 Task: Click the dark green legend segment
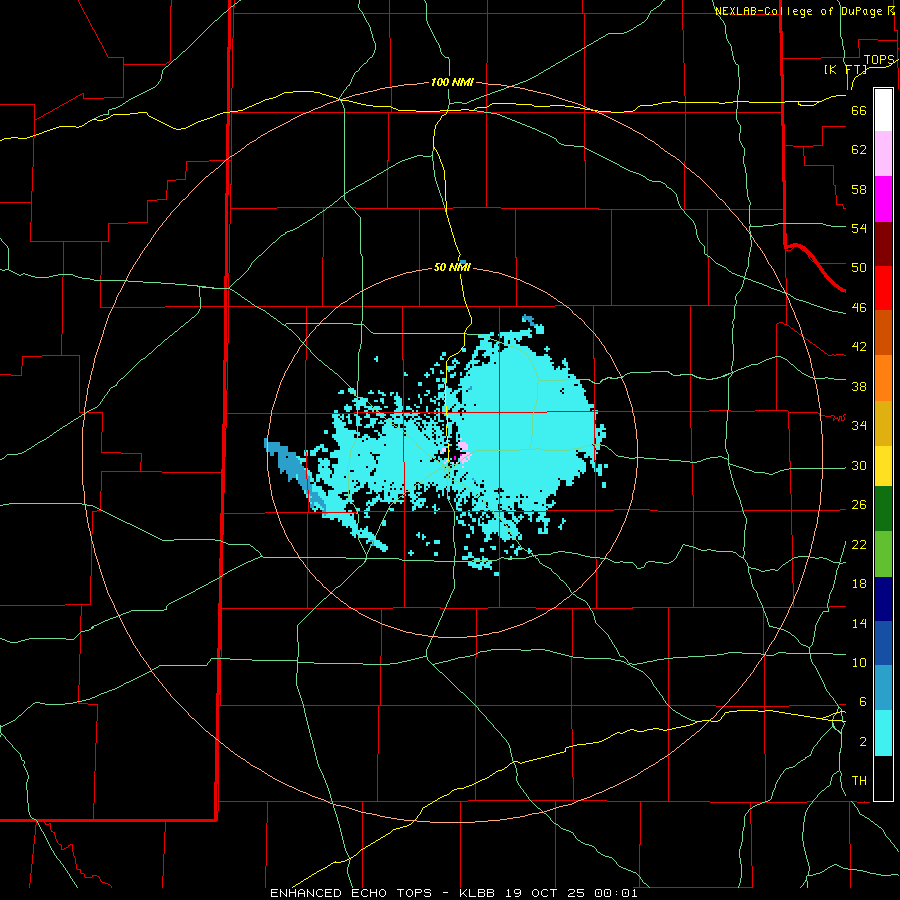(x=883, y=509)
